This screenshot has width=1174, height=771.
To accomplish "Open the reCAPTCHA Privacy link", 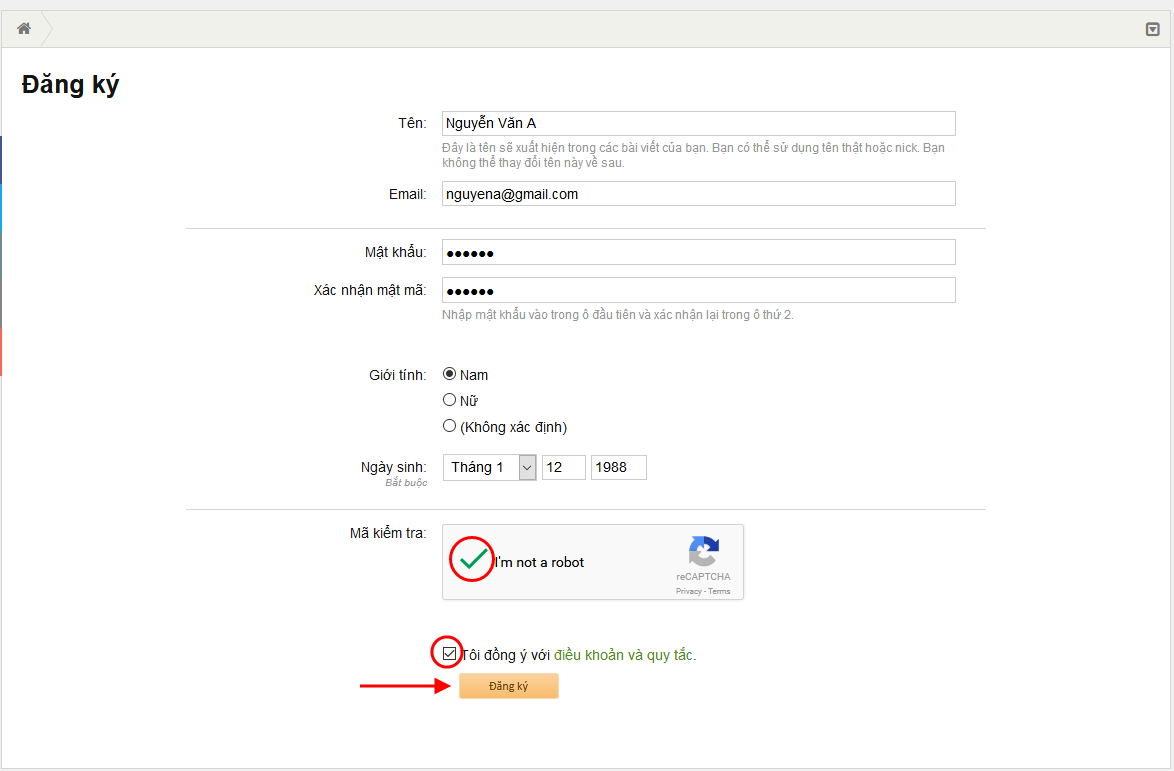I will [688, 591].
